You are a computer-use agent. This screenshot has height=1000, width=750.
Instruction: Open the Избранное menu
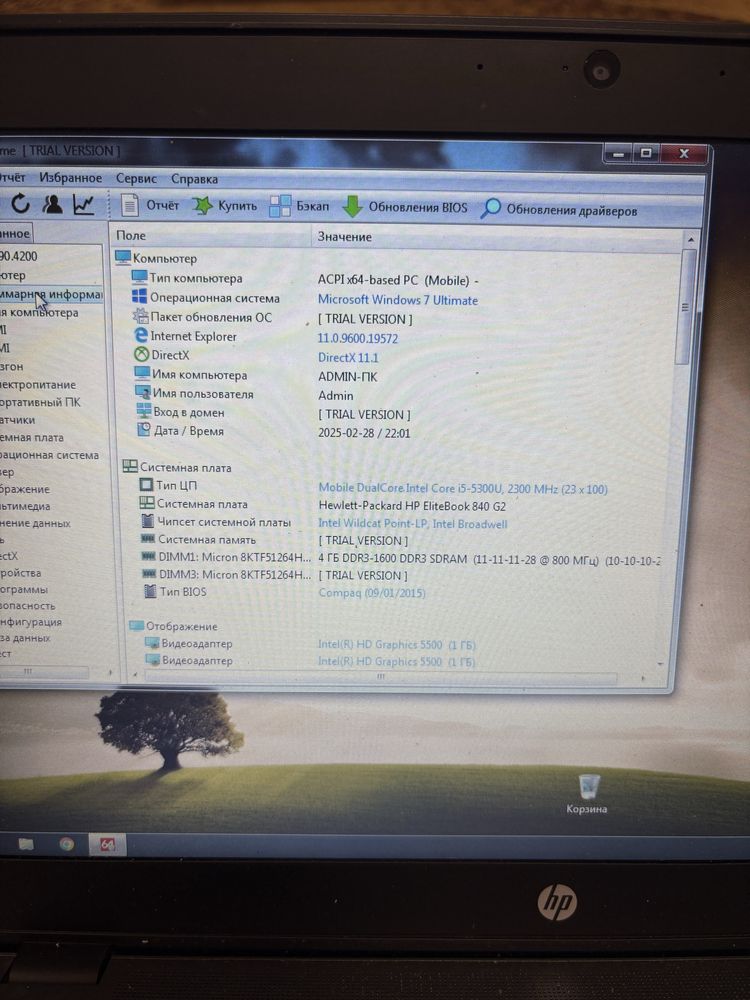point(70,178)
